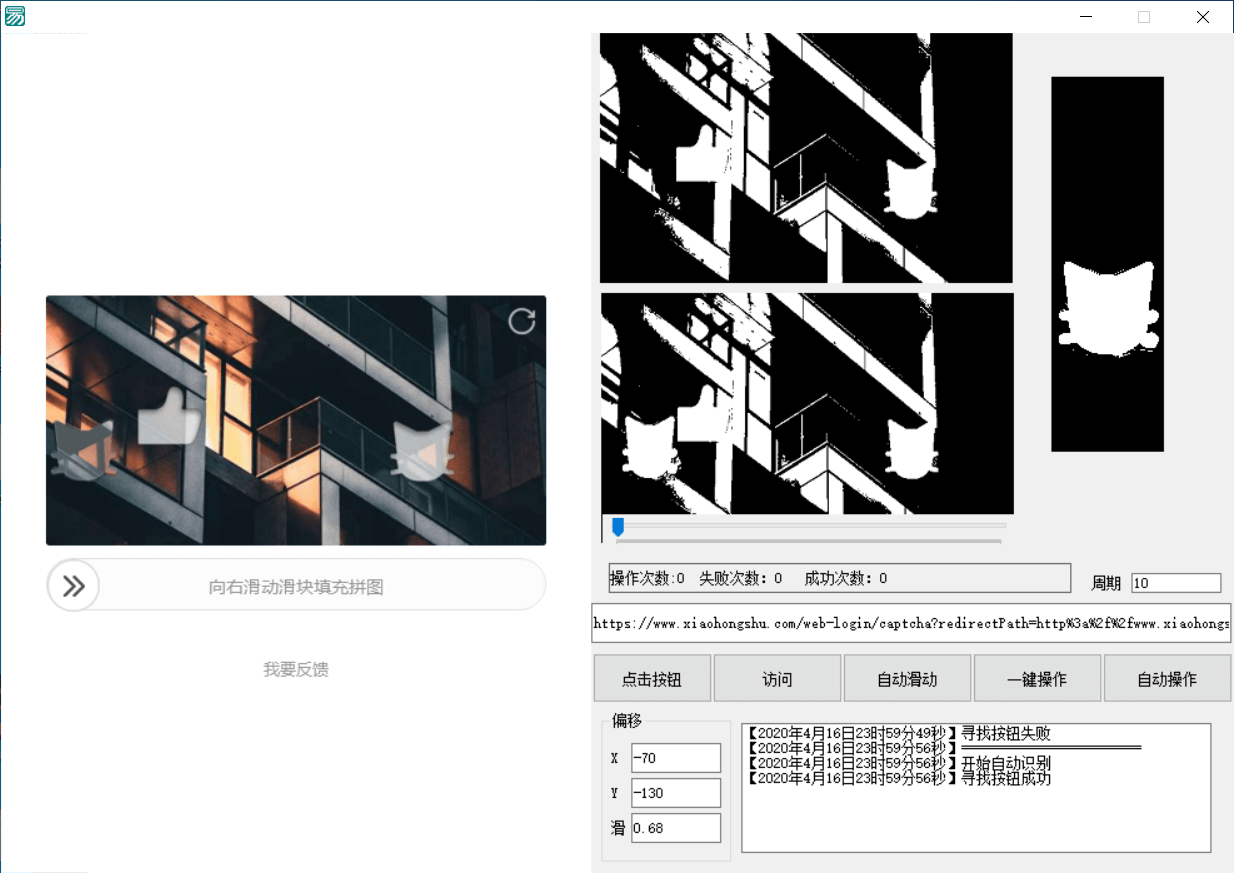Click the 自动滑动 button
This screenshot has height=873, width=1234.
[907, 678]
